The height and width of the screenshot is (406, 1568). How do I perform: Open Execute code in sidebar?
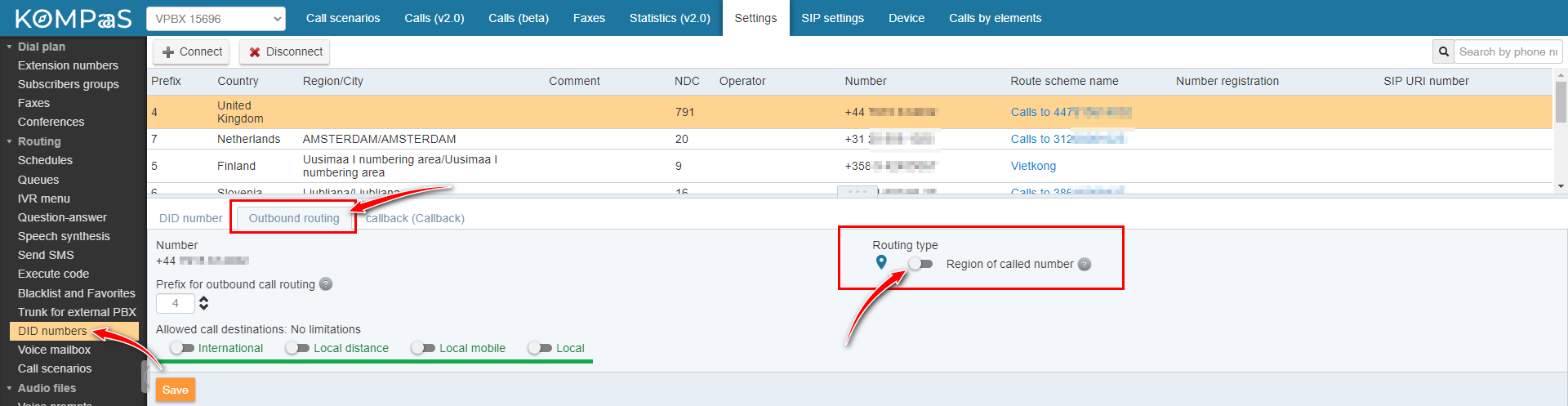(x=53, y=274)
